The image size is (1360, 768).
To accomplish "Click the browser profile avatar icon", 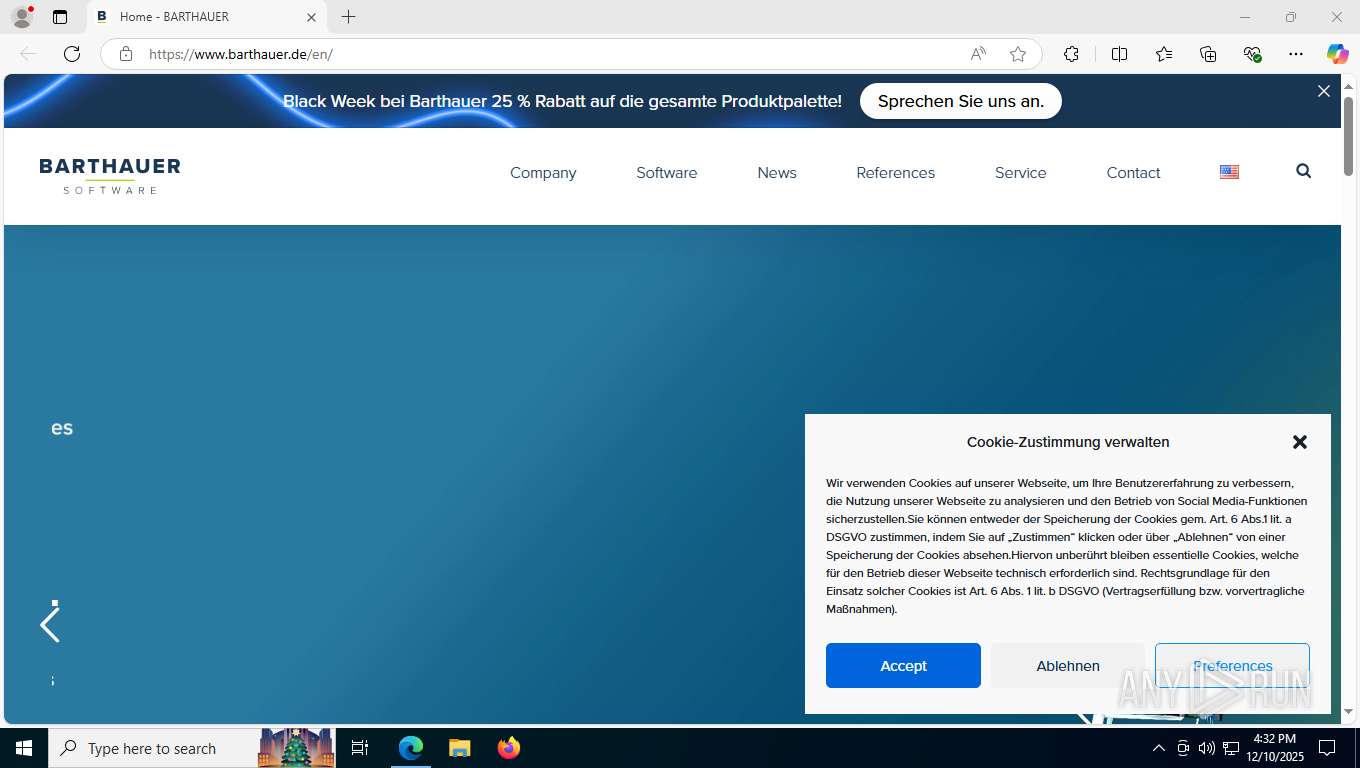I will [x=22, y=17].
